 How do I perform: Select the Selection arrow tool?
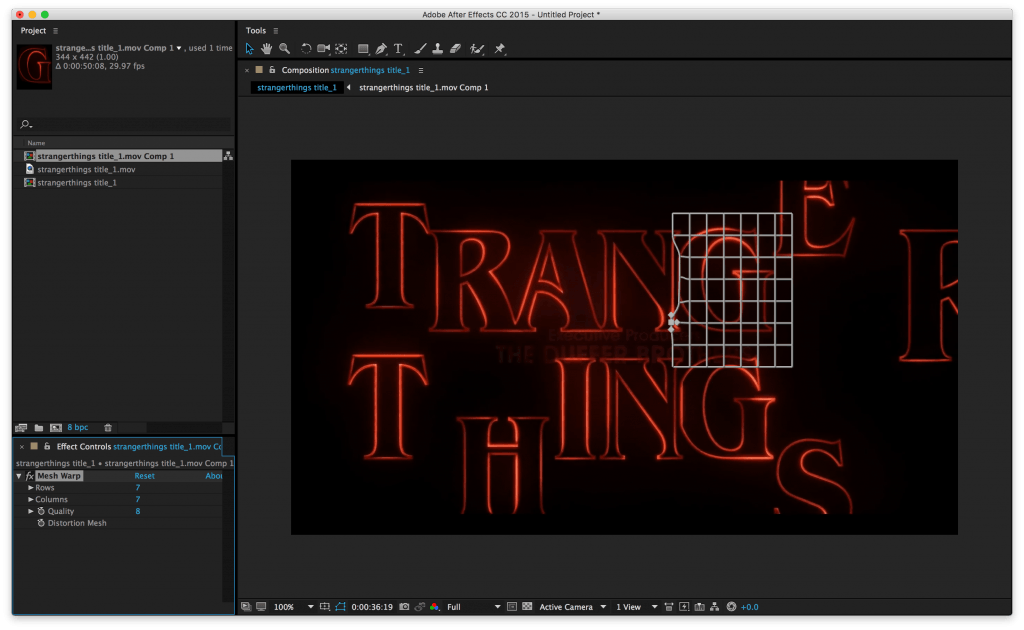[x=249, y=49]
